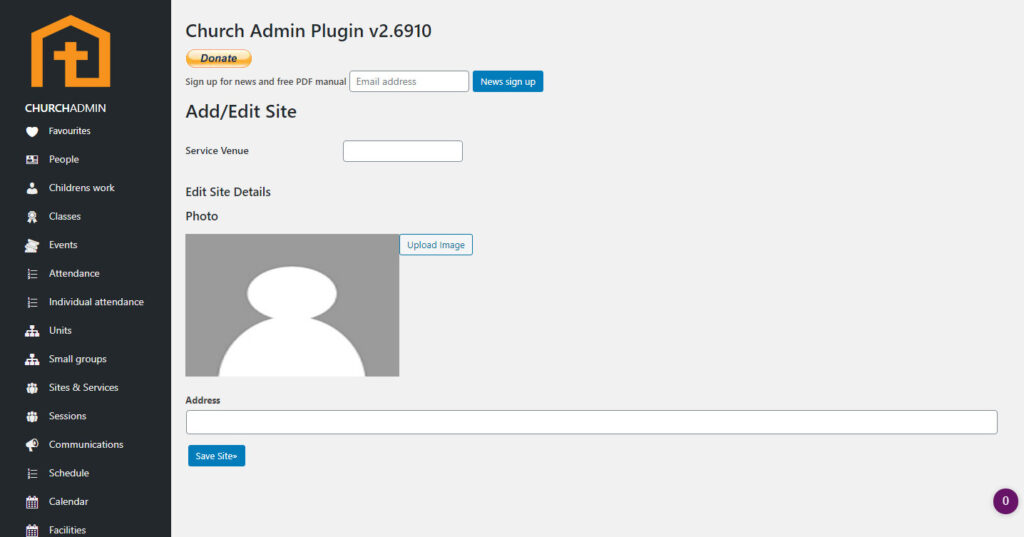The image size is (1024, 537).
Task: Open the Small groups section
Action: pyautogui.click(x=77, y=359)
